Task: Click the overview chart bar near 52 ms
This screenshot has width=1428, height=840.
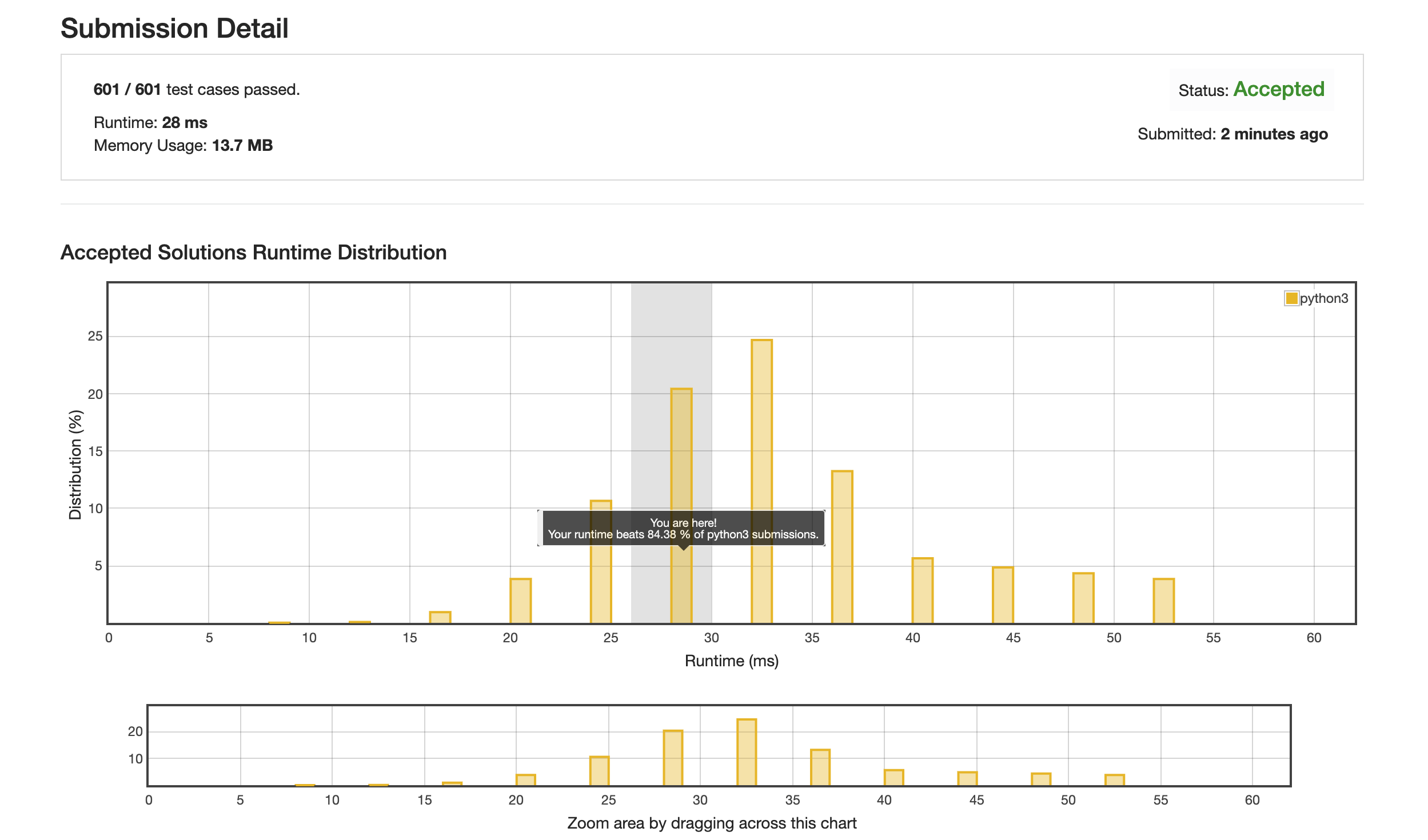Action: point(1114,779)
